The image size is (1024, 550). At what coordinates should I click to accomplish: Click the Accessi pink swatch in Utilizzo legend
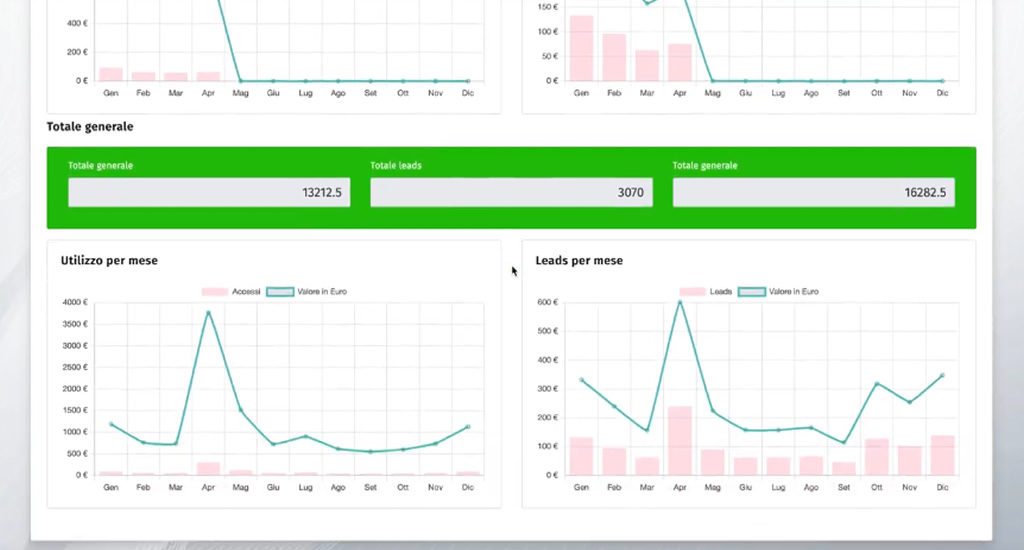215,291
